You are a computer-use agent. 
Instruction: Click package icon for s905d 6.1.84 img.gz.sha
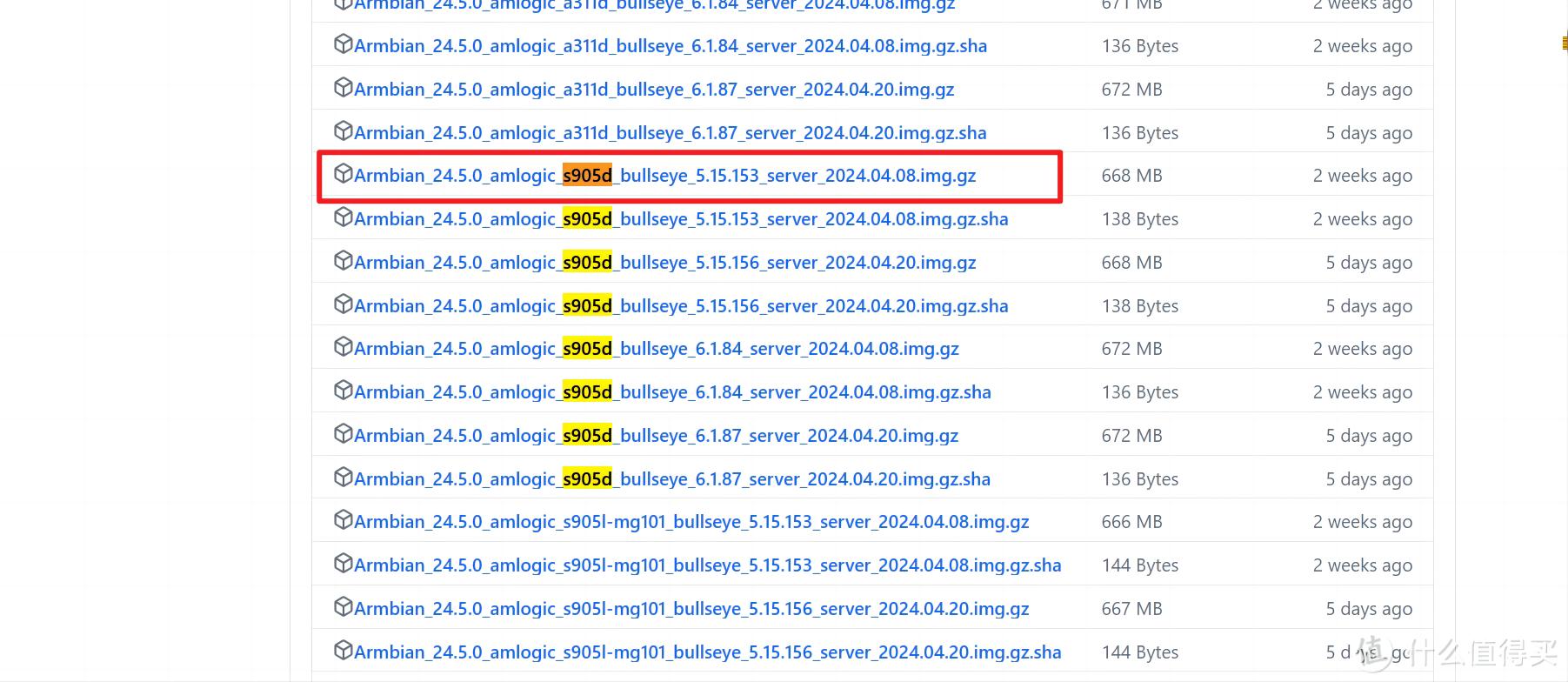(x=343, y=391)
